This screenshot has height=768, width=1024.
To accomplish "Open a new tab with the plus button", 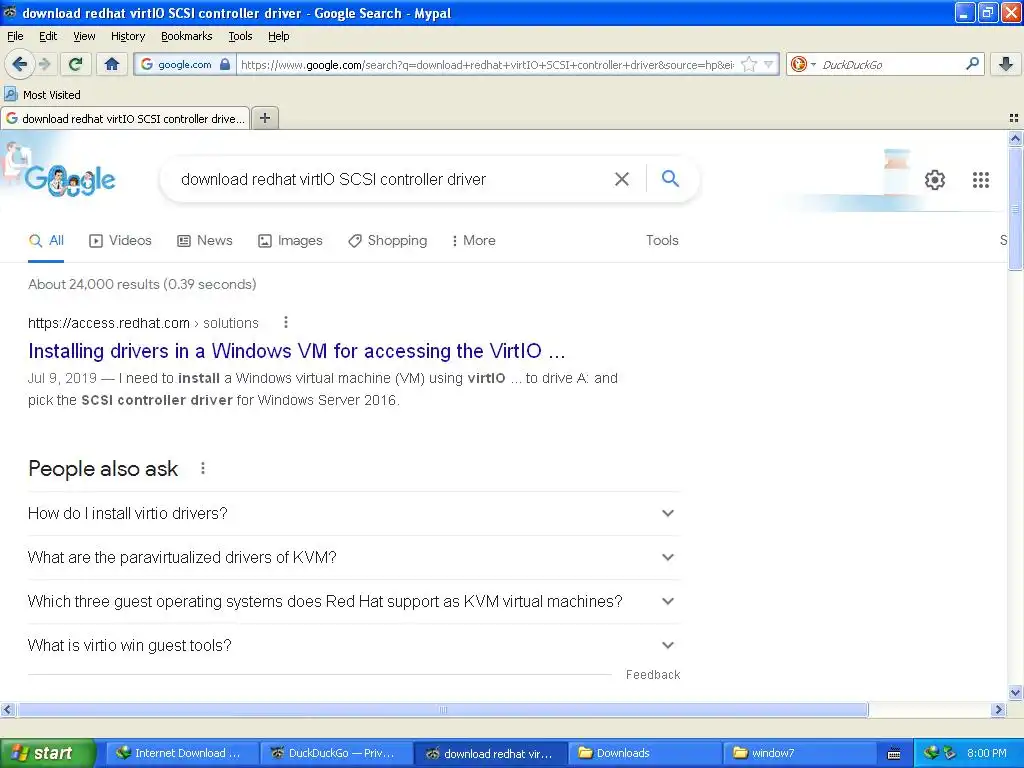I will (264, 118).
